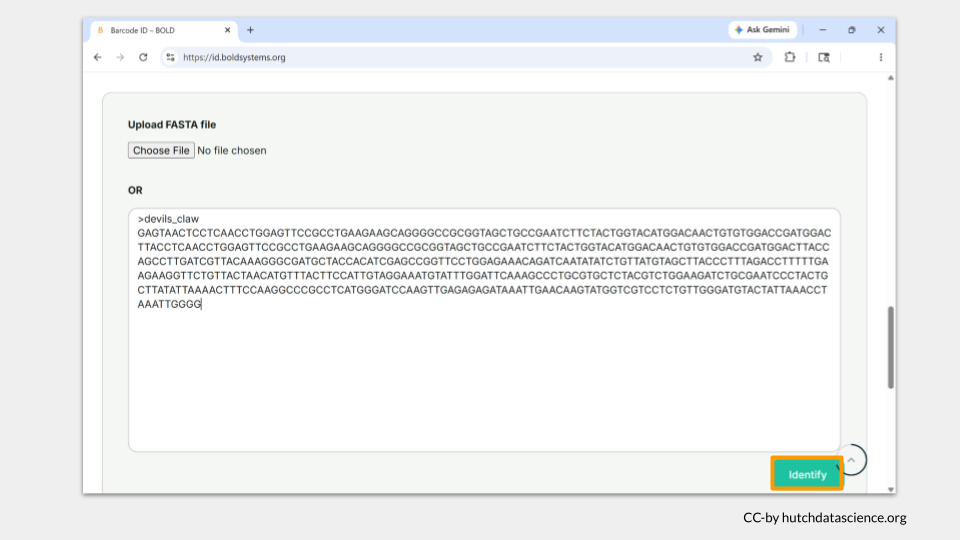This screenshot has width=960, height=540.
Task: Click the address bar URL id.boldsystems.org
Action: click(234, 57)
